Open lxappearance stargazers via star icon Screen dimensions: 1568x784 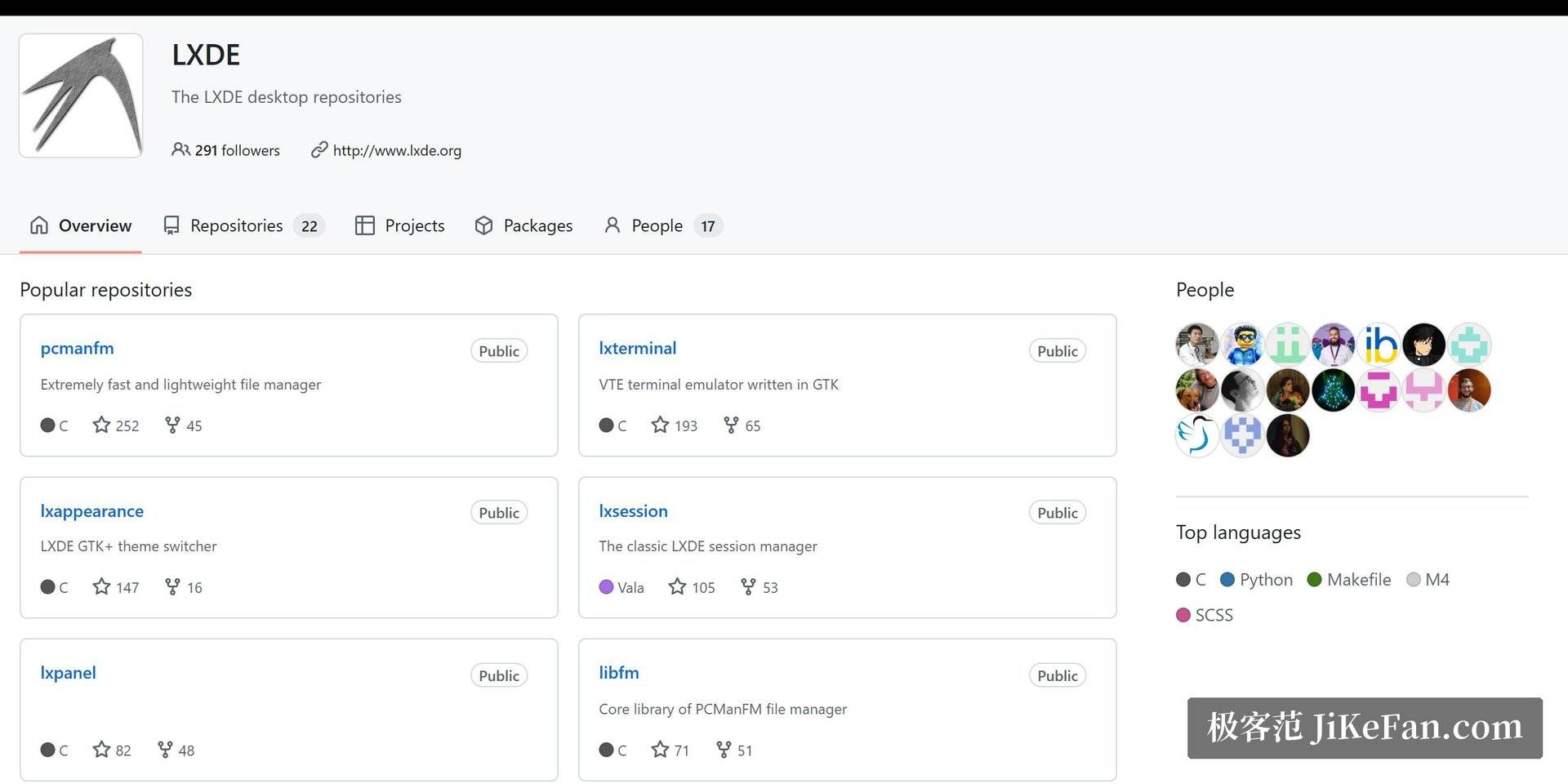point(101,586)
